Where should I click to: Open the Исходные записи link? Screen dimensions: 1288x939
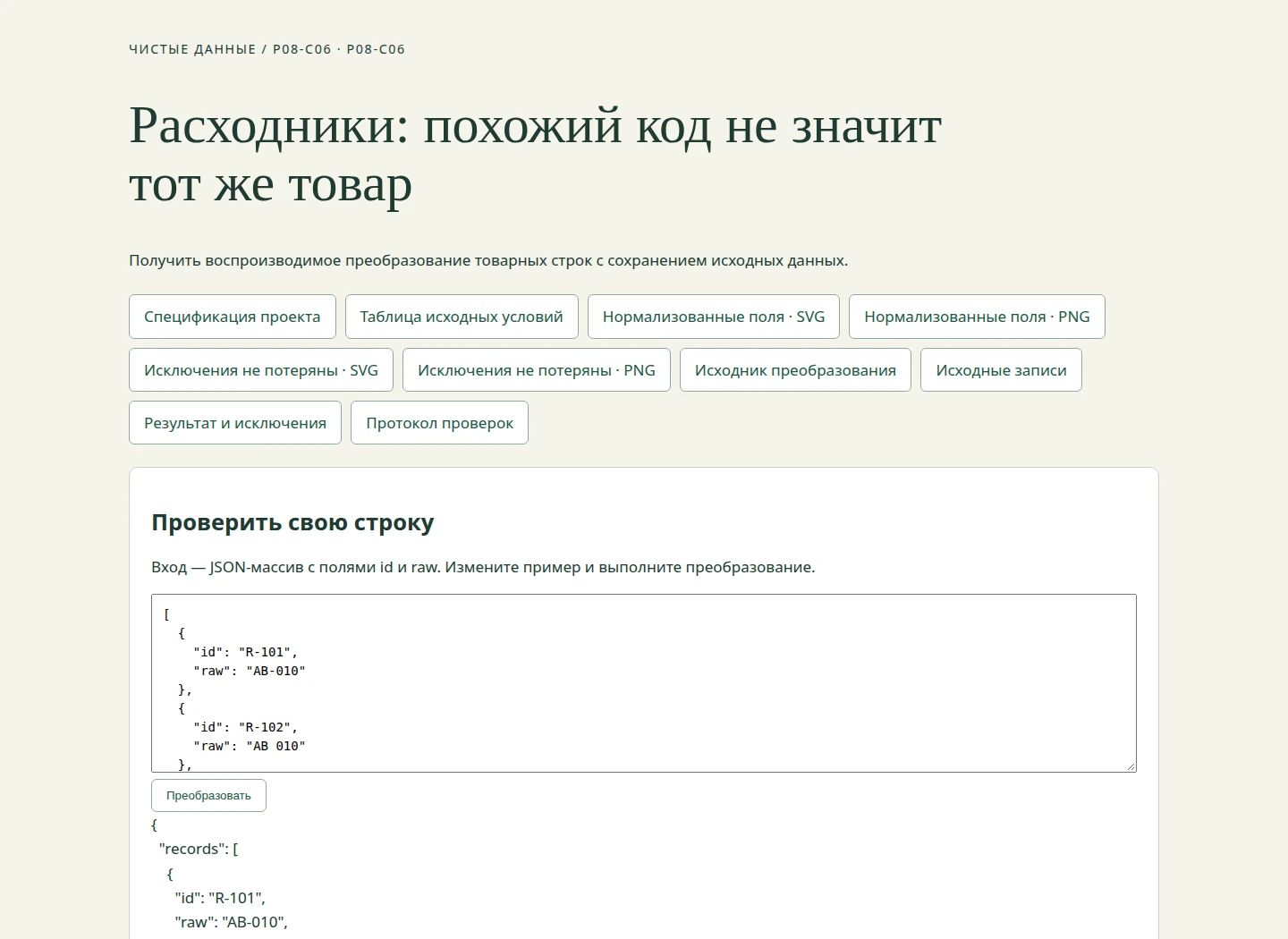pos(1001,370)
